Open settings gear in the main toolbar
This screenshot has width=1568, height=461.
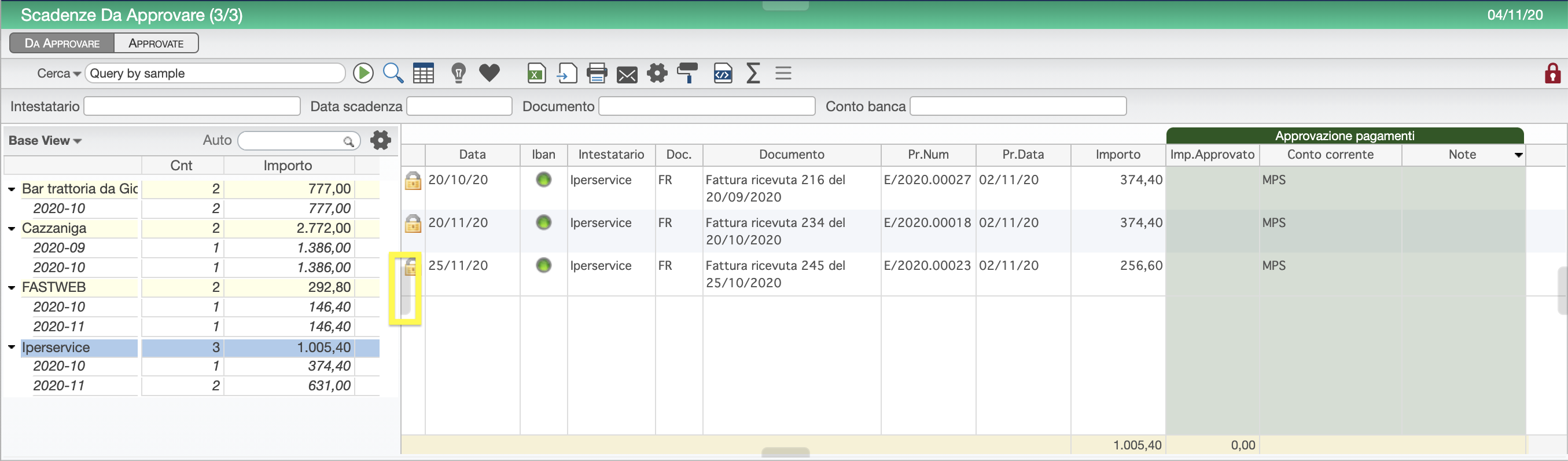657,73
